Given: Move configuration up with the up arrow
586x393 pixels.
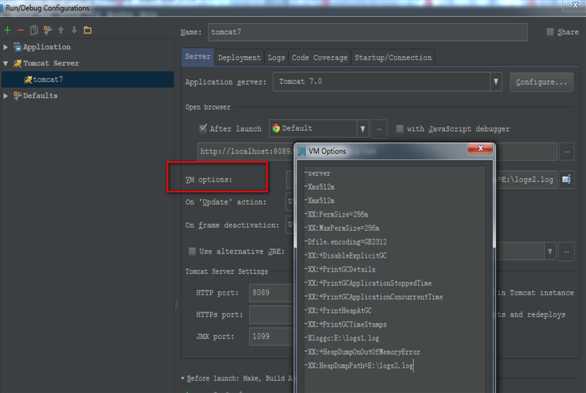Looking at the screenshot, I should (61, 30).
